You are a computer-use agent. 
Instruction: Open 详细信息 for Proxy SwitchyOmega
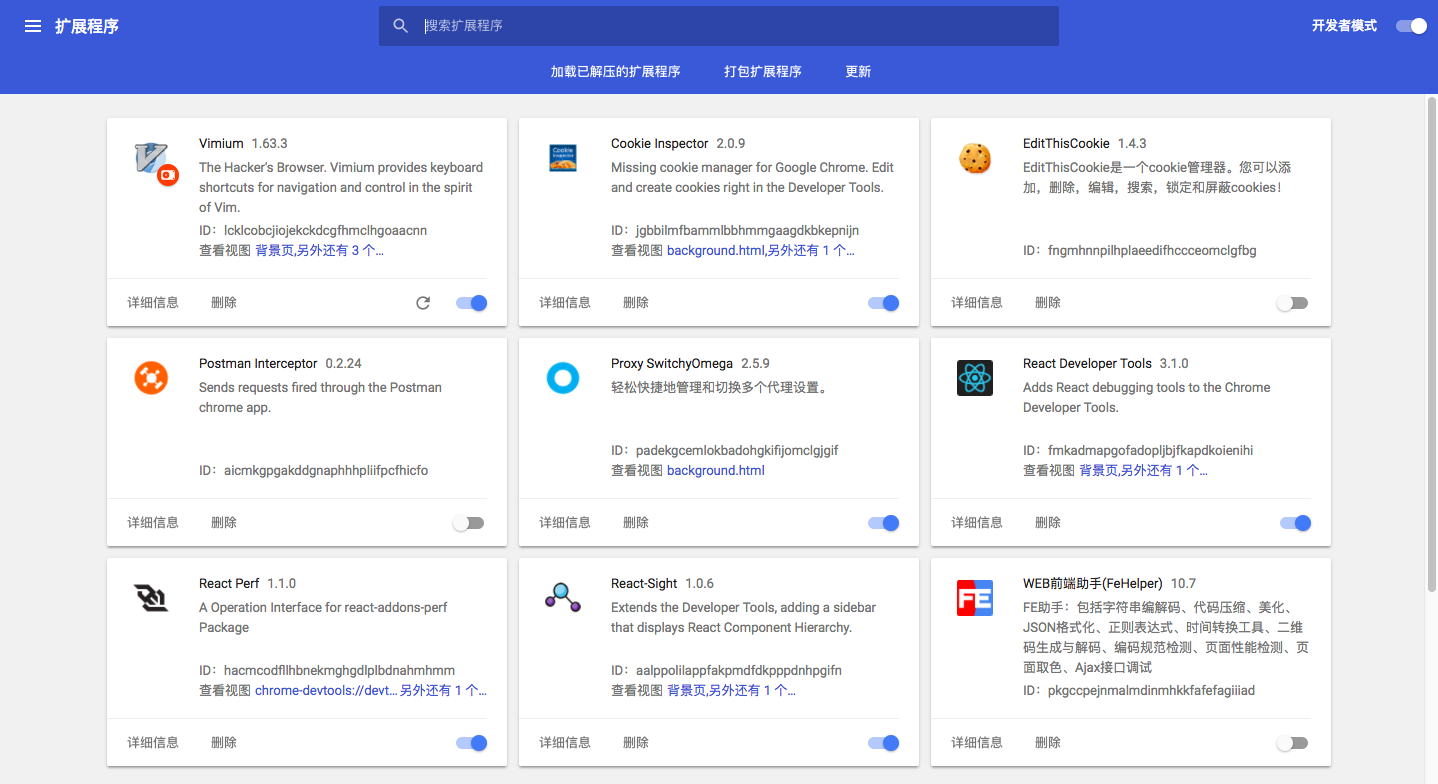click(x=565, y=523)
